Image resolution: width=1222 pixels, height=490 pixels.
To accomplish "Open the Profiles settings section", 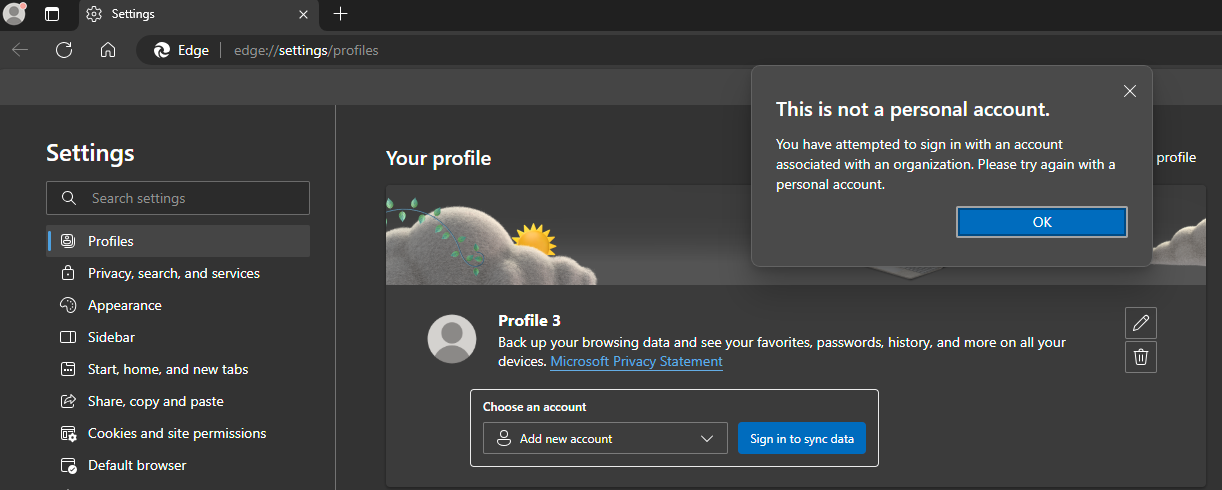I will 178,241.
